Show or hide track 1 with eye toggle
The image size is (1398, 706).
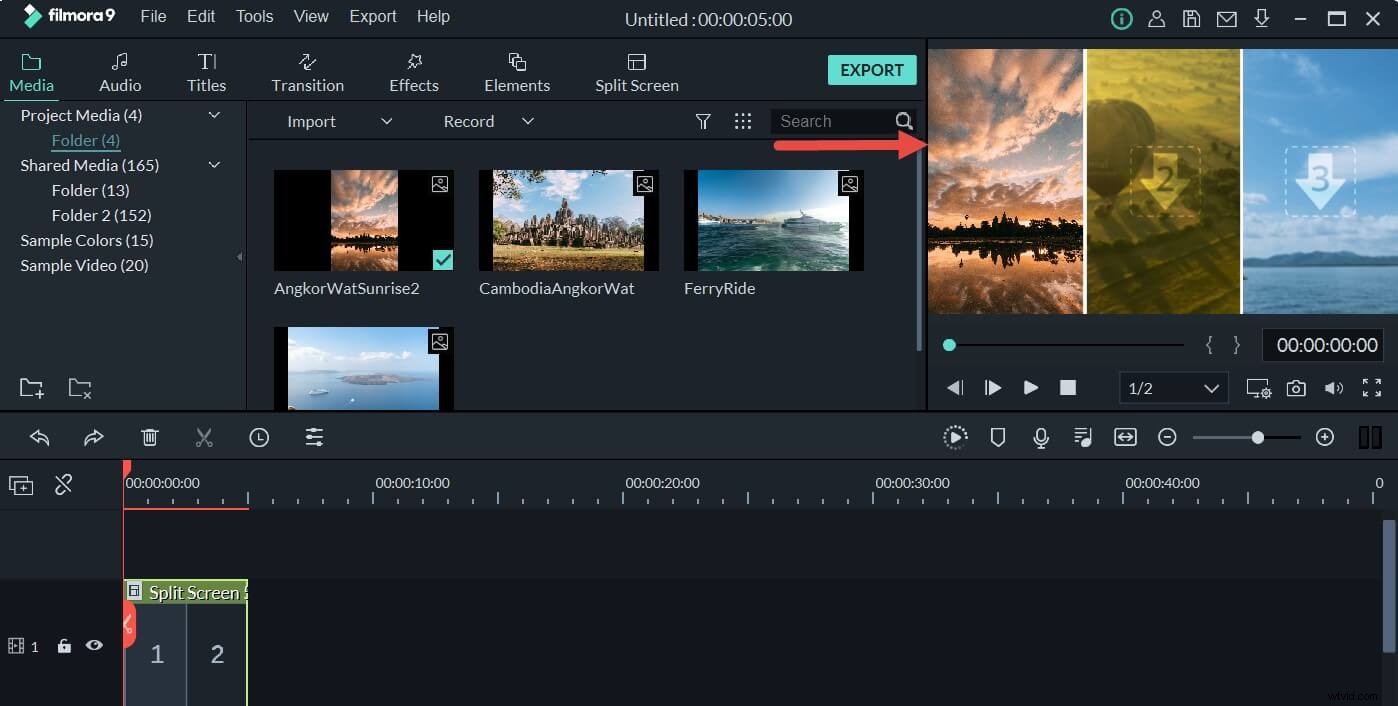tap(94, 645)
